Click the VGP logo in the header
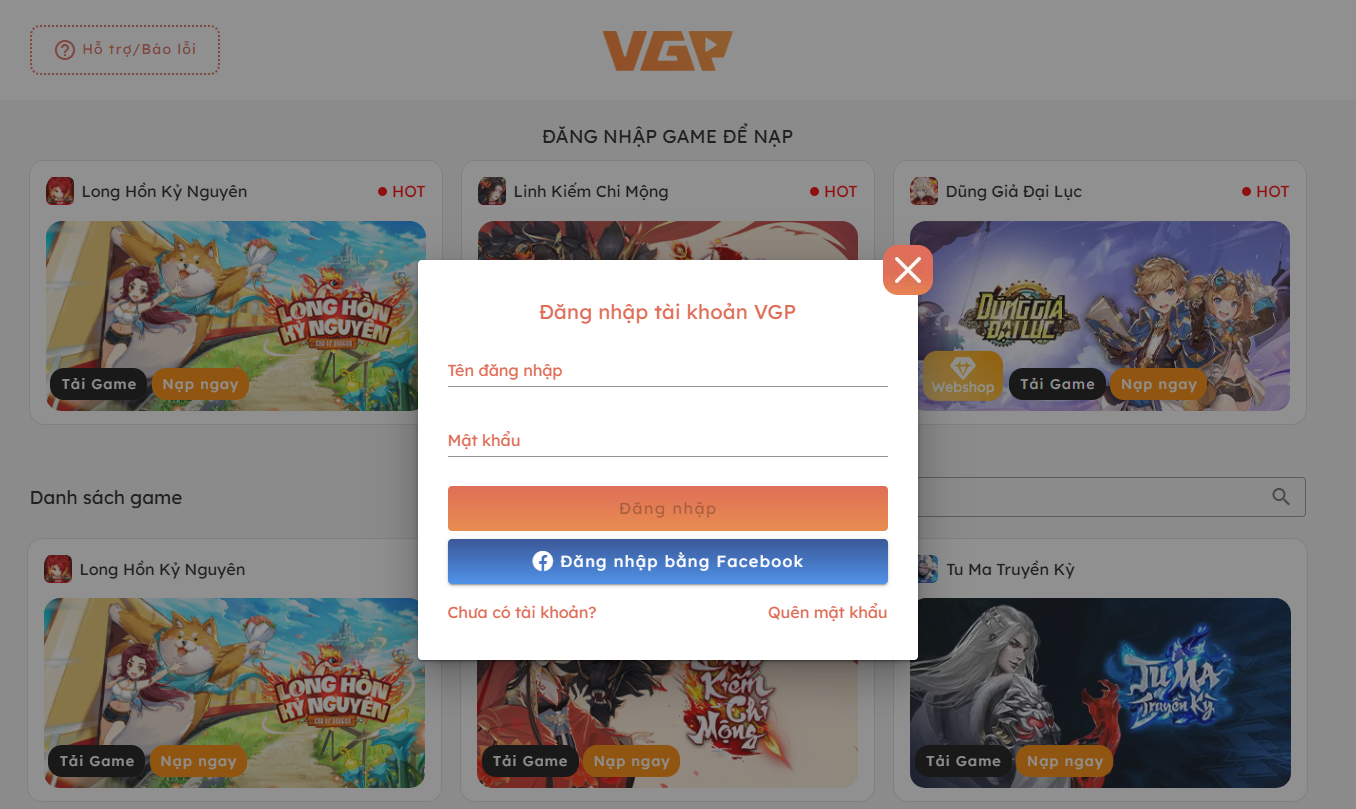1356x809 pixels. point(667,51)
